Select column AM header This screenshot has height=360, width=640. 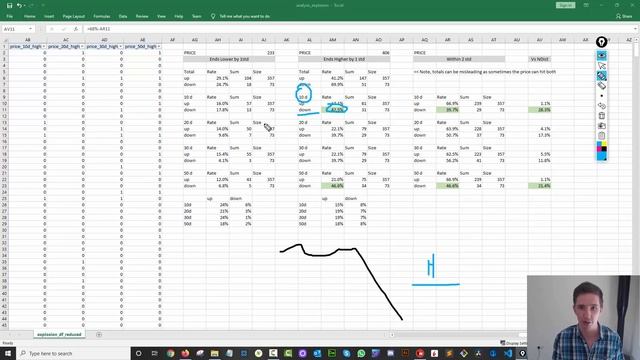[x=333, y=40]
